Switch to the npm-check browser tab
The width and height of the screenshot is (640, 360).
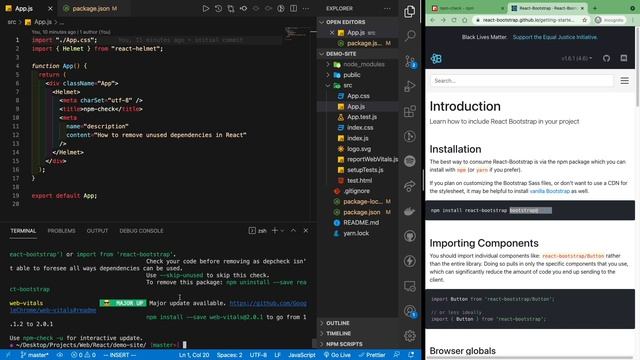464,8
